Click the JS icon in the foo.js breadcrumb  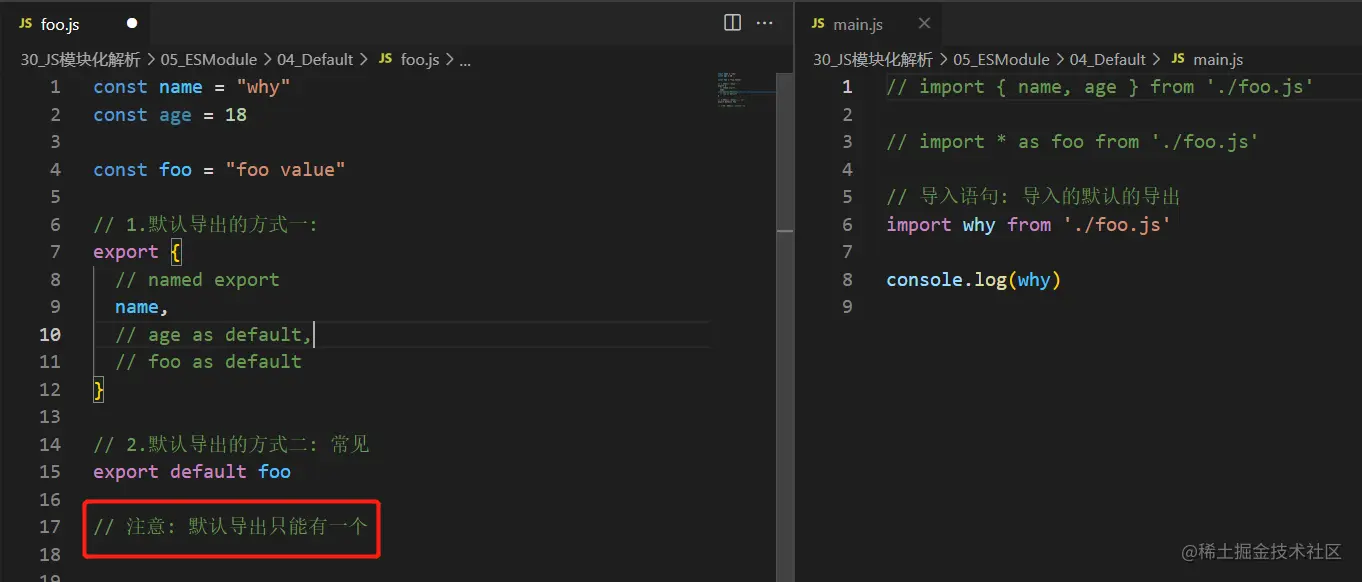pos(385,60)
